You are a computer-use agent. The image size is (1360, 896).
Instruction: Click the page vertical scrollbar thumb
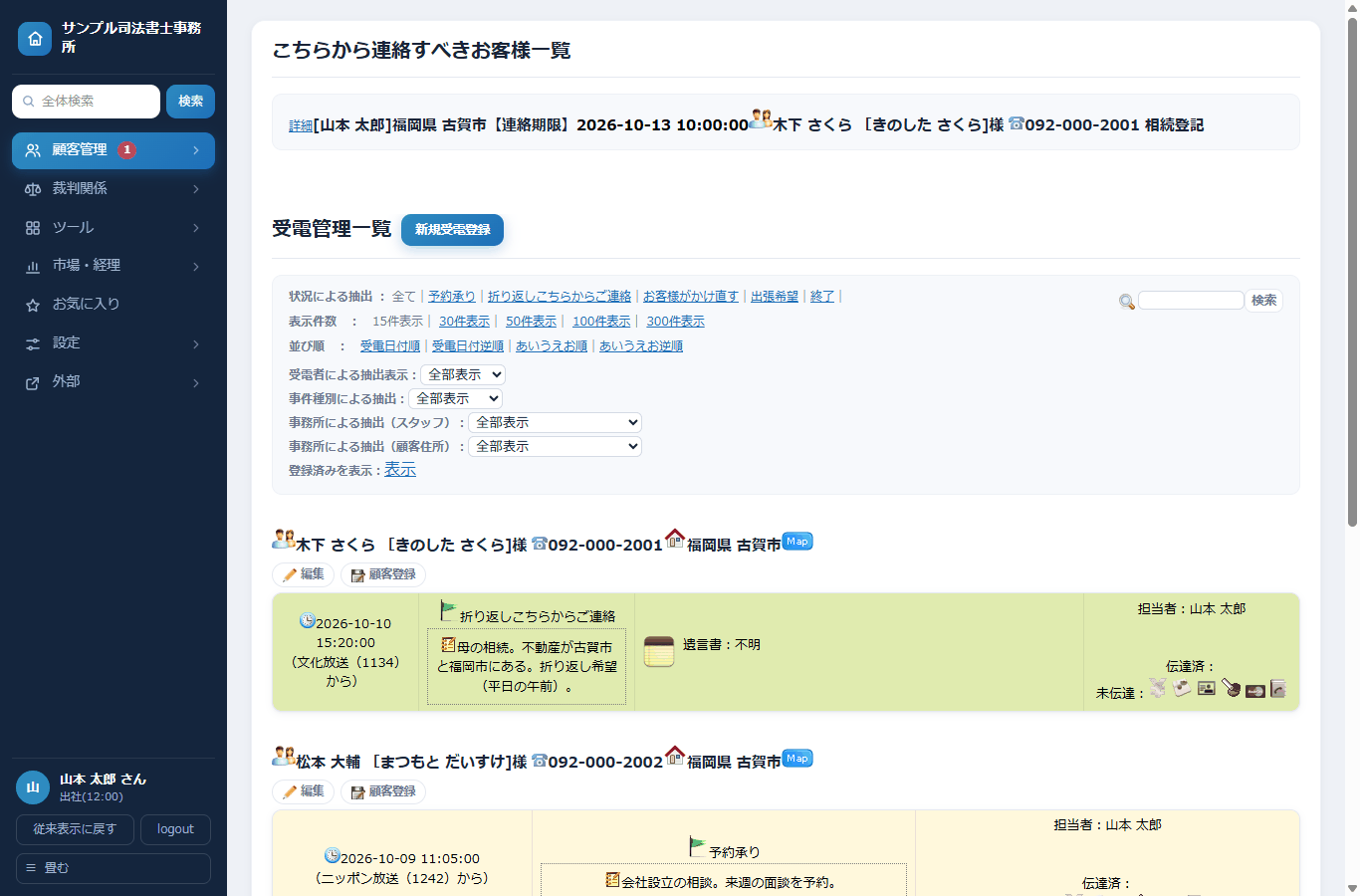pyautogui.click(x=1352, y=271)
